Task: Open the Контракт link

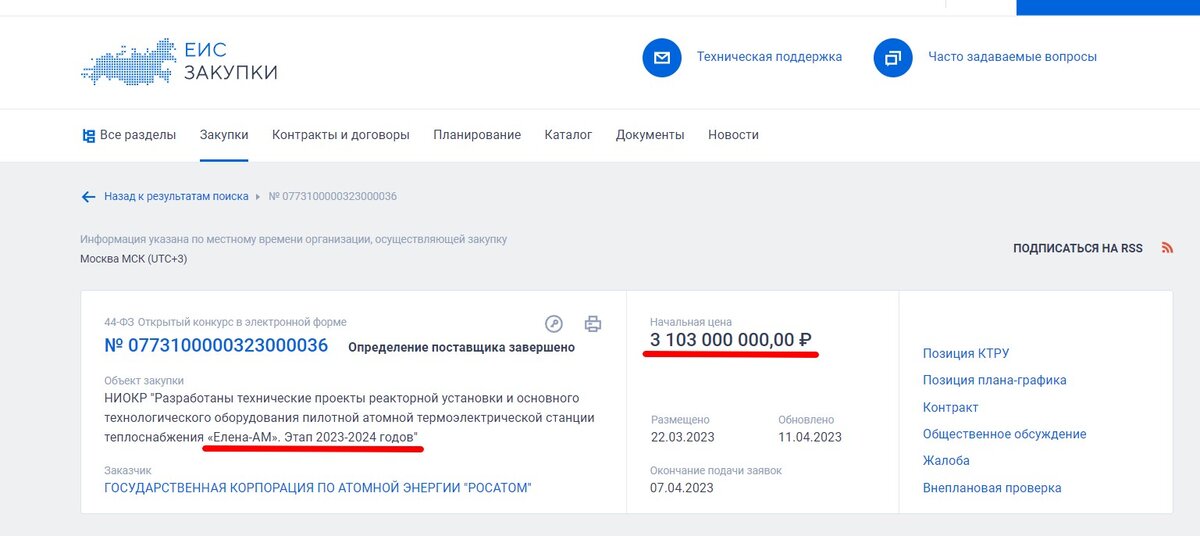Action: click(x=950, y=407)
